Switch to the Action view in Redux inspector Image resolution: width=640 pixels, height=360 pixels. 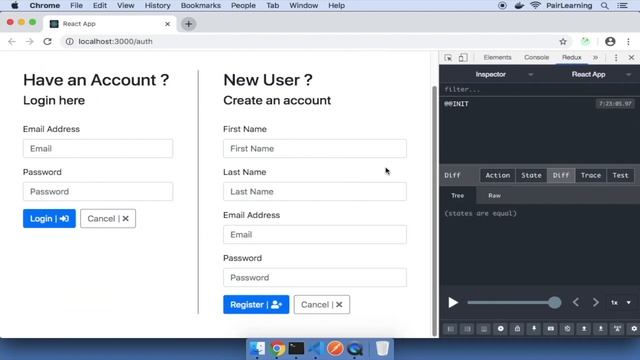click(498, 175)
